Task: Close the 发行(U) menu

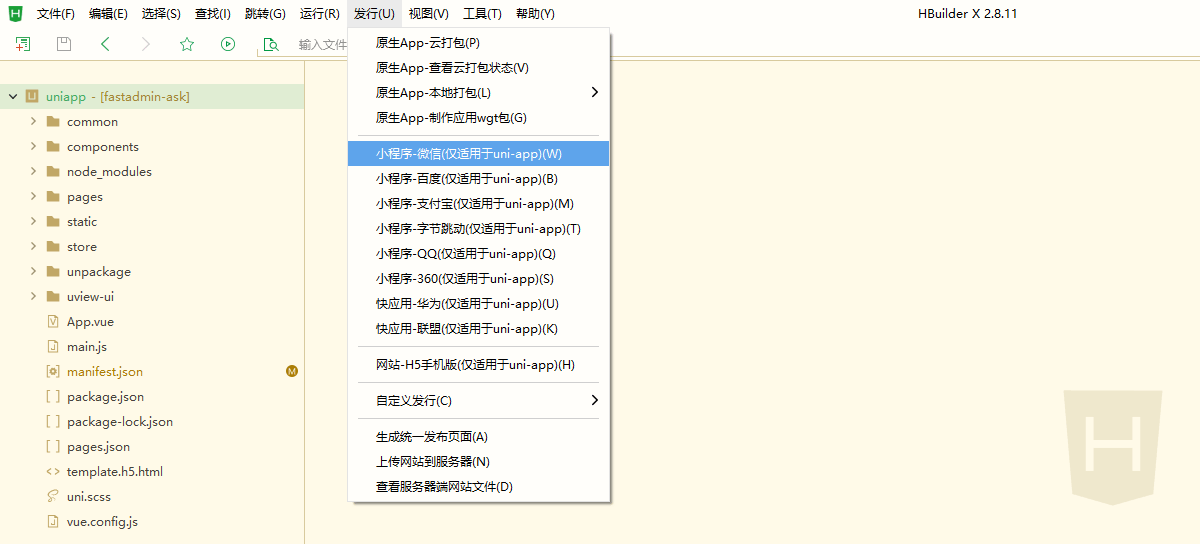Action: pyautogui.click(x=374, y=13)
